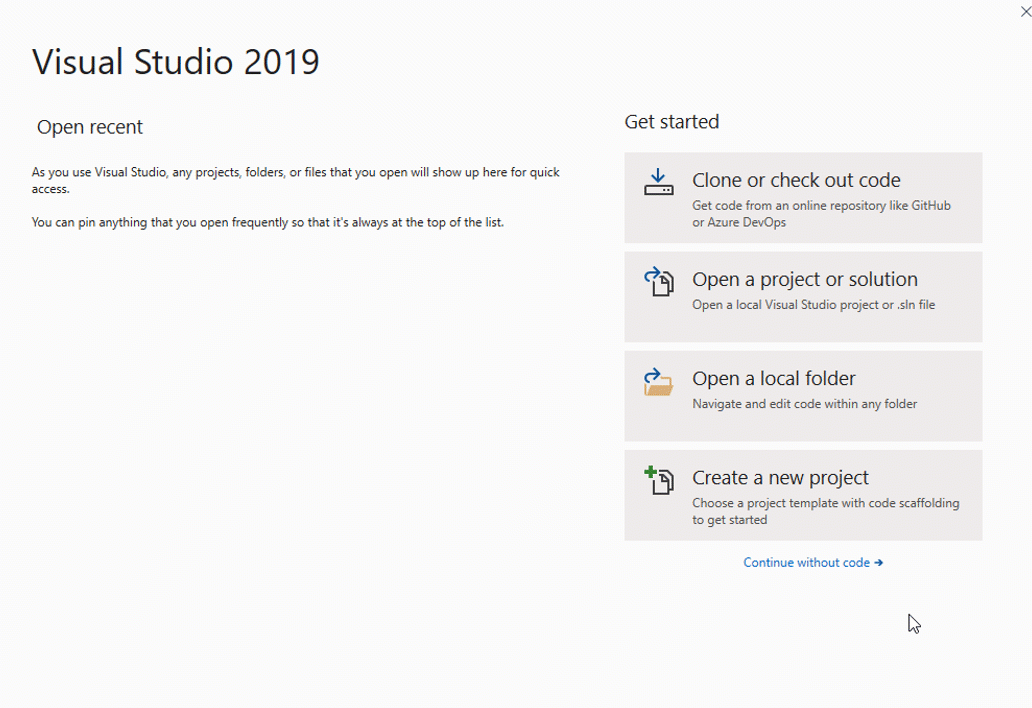
Task: Click the 'As you use Visual Studio' paragraph
Action: click(296, 180)
